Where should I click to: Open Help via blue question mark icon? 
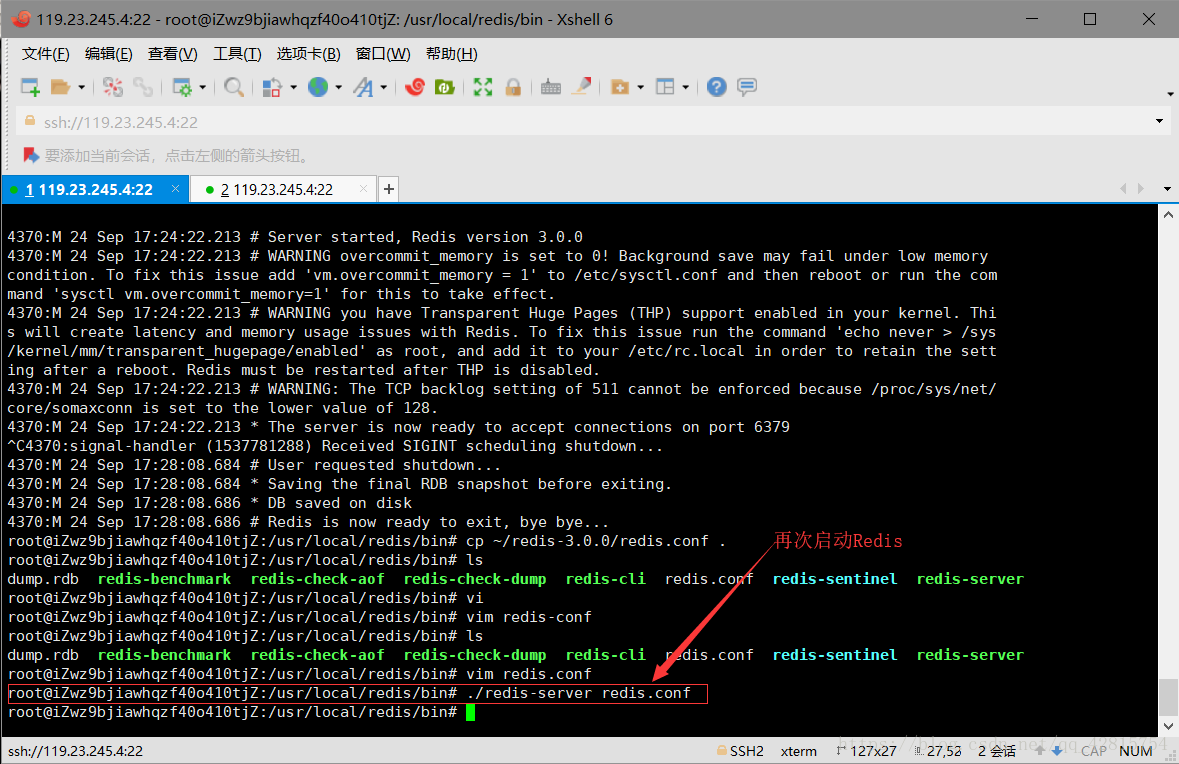pos(717,87)
